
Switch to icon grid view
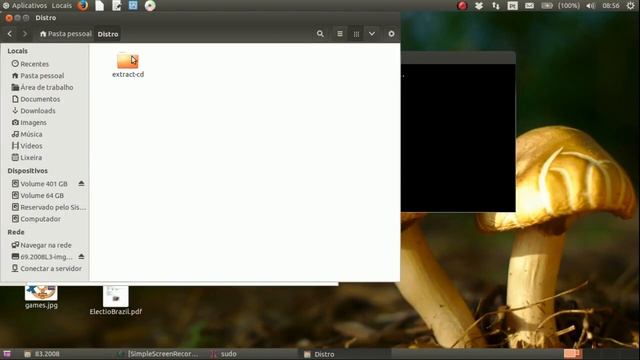356,34
